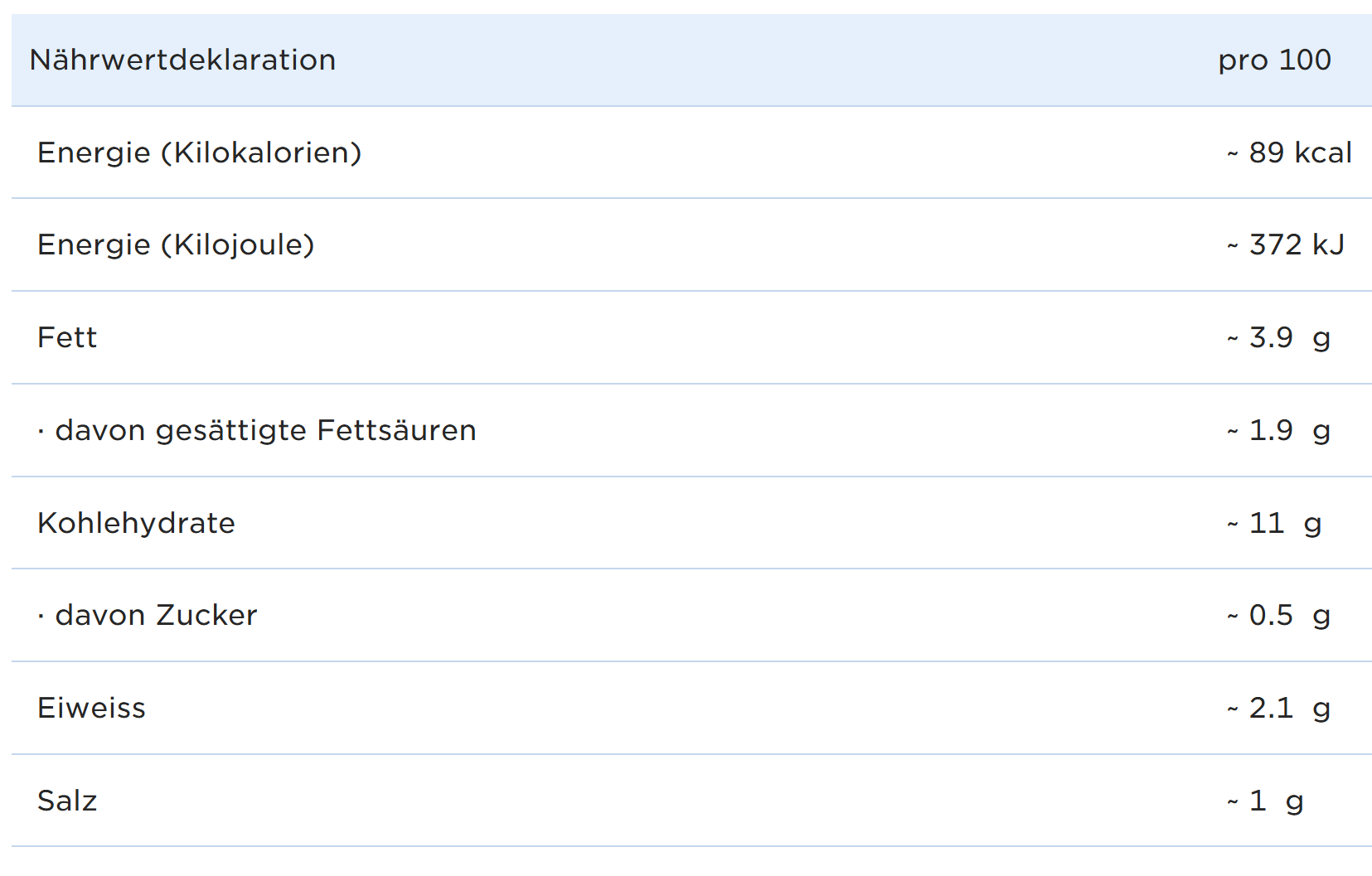Select the 'Fett' row label
Screen dimensions: 1372x876
coord(67,338)
